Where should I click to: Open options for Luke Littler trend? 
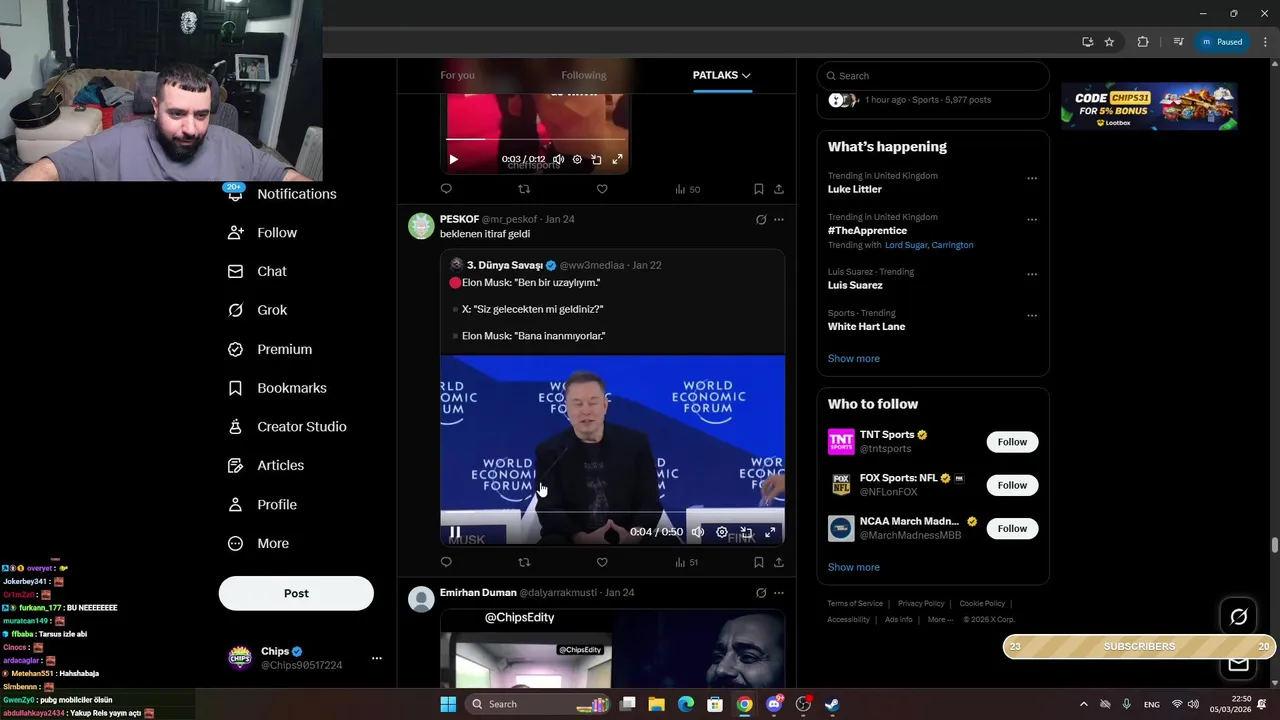pyautogui.click(x=1032, y=179)
